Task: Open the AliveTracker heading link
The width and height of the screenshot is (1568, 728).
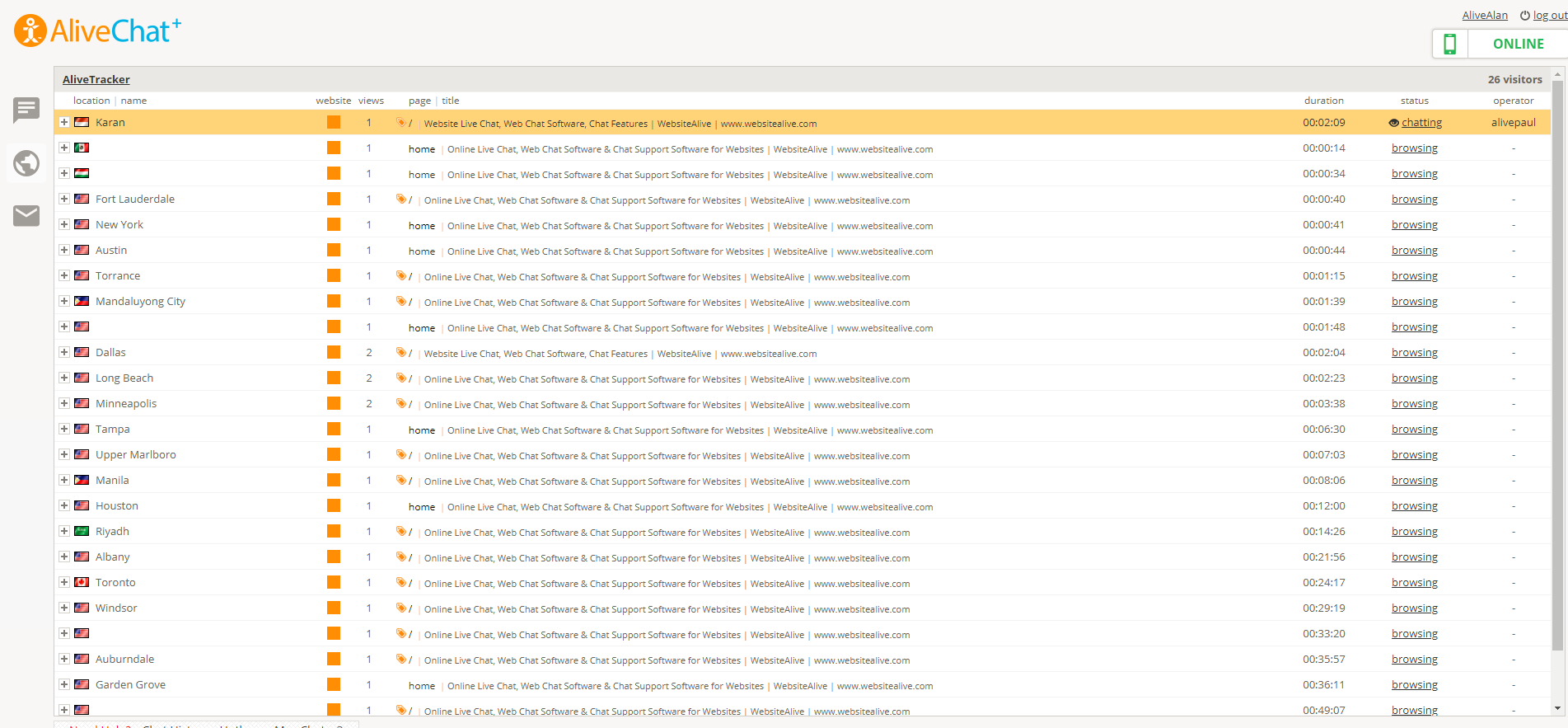Action: 96,79
